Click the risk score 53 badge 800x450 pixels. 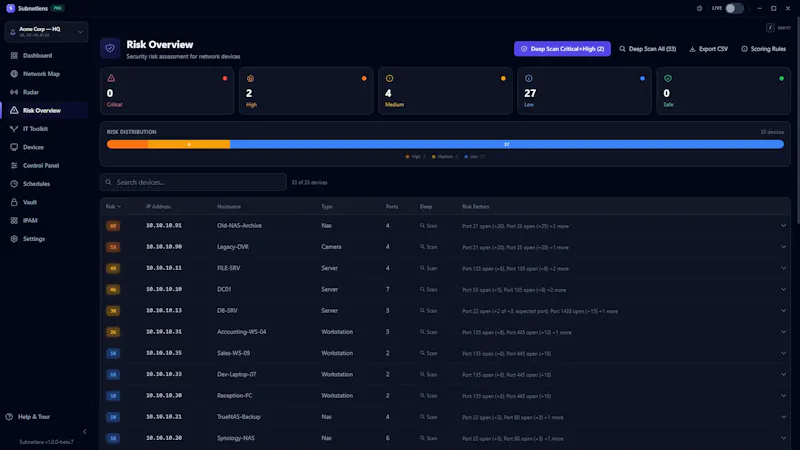(113, 247)
